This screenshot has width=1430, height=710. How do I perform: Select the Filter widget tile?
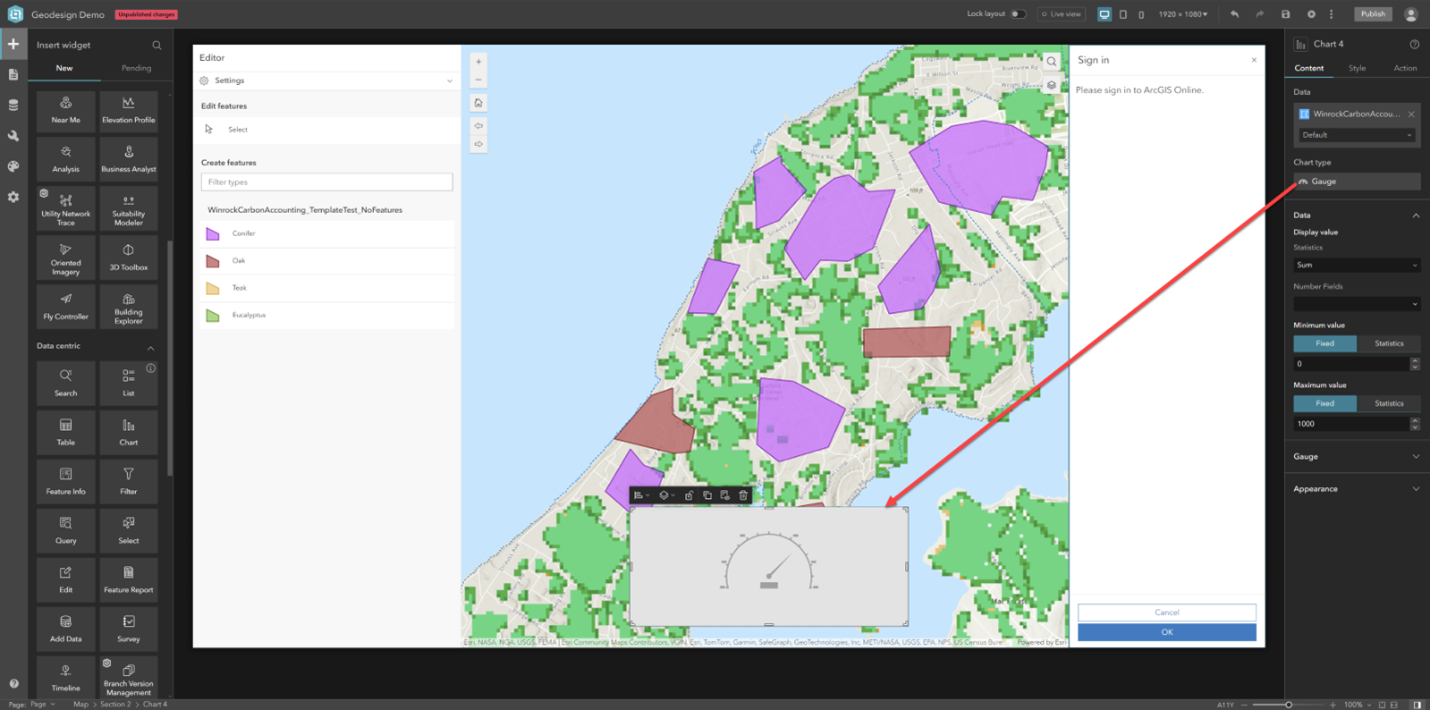pyautogui.click(x=129, y=481)
